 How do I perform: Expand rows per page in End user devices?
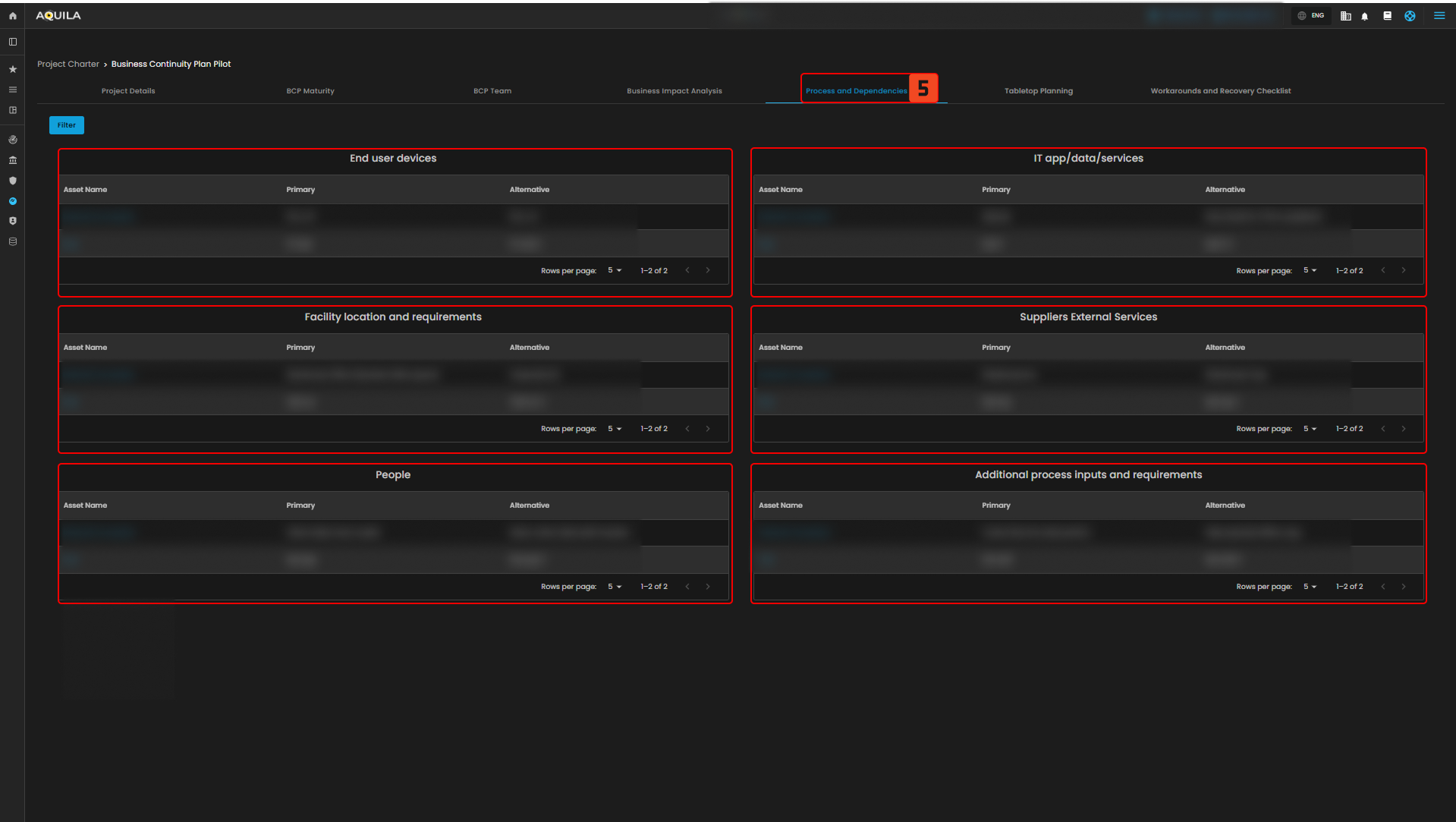pyautogui.click(x=615, y=271)
